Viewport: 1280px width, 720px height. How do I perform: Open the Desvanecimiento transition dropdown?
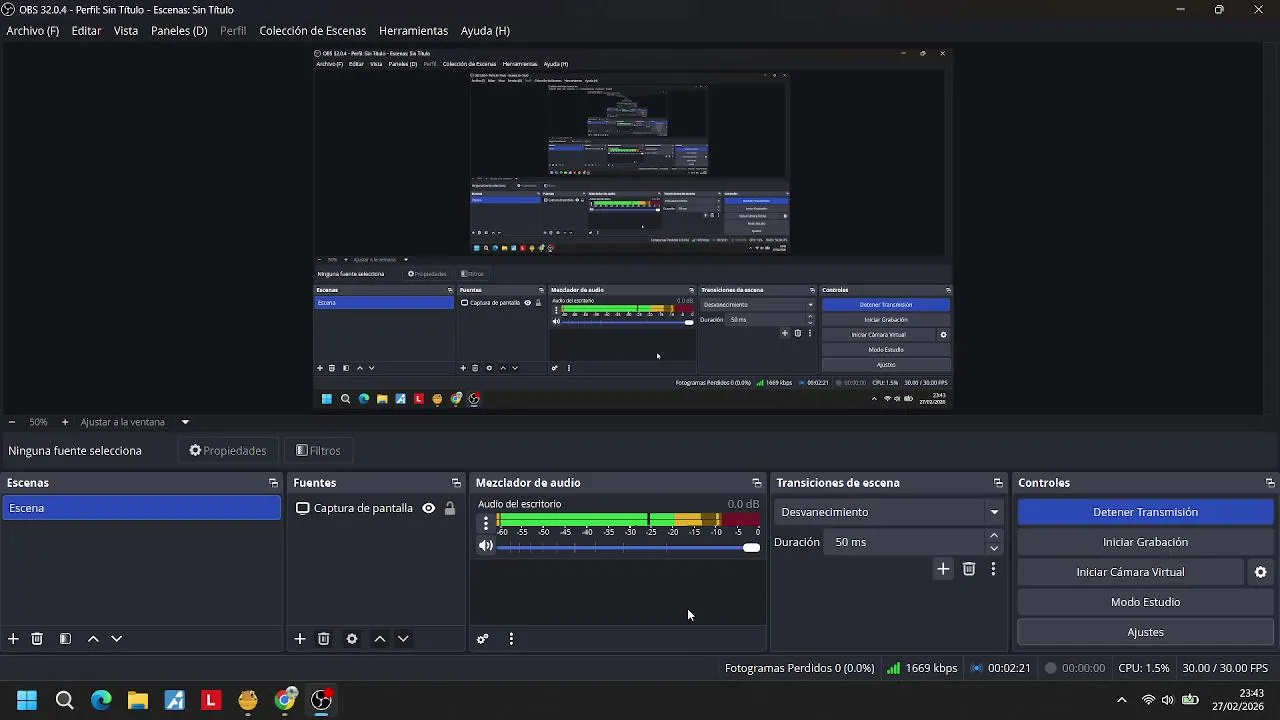[x=889, y=512]
